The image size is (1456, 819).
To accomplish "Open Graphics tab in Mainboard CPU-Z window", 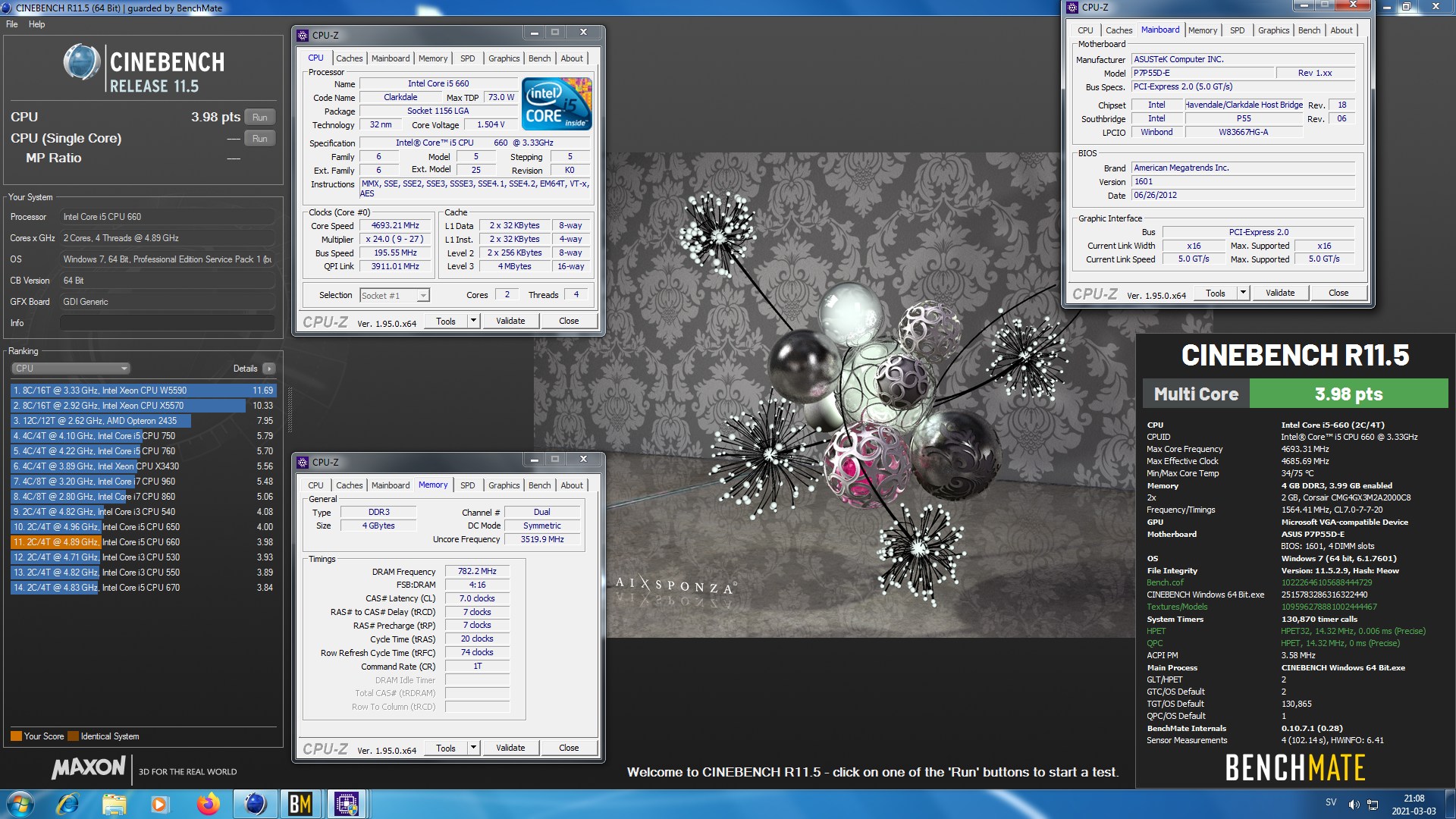I will coord(1273,30).
